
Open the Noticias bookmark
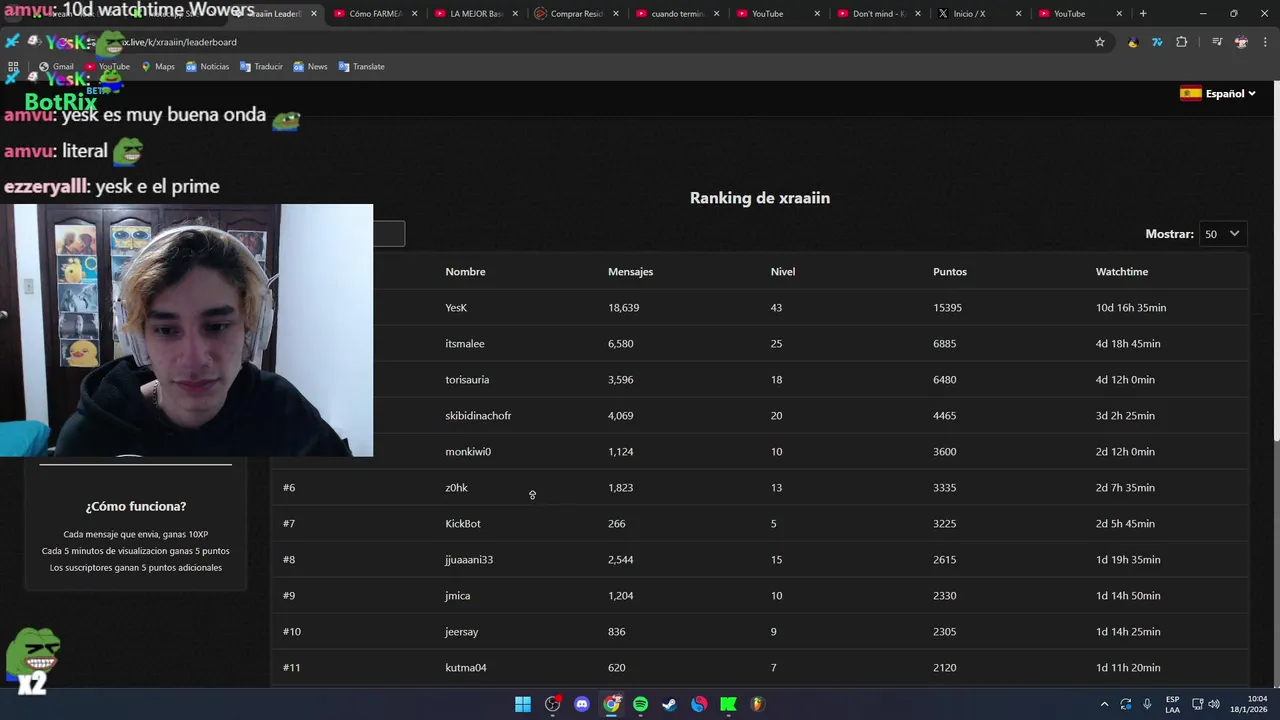pyautogui.click(x=207, y=67)
